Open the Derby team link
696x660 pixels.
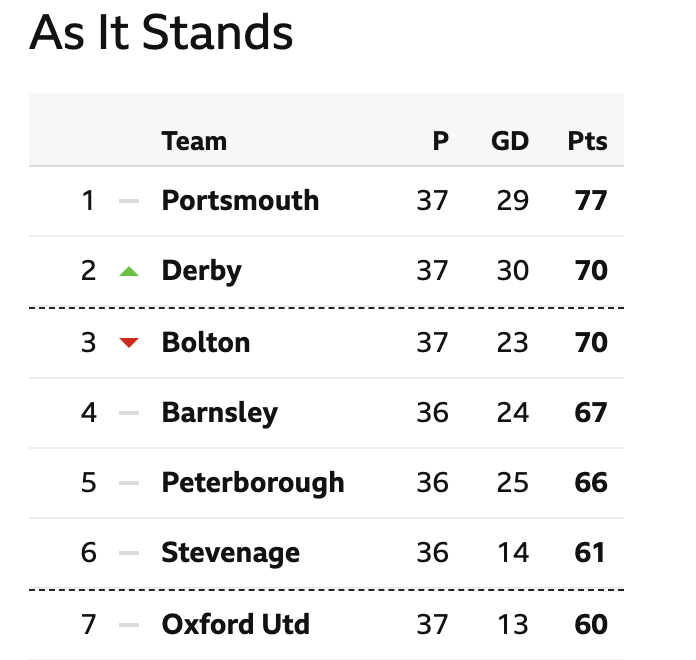pos(202,271)
